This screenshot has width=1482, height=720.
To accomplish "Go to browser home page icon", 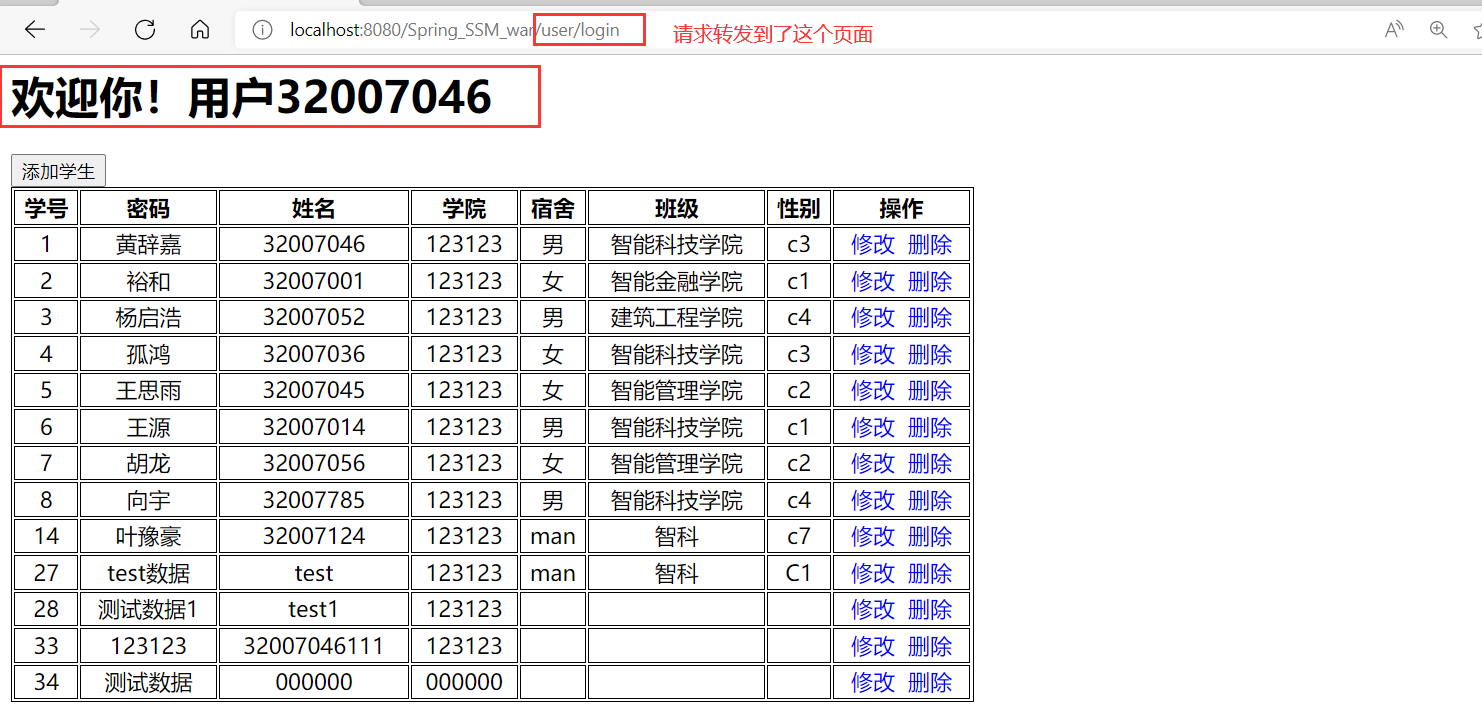I will point(200,30).
